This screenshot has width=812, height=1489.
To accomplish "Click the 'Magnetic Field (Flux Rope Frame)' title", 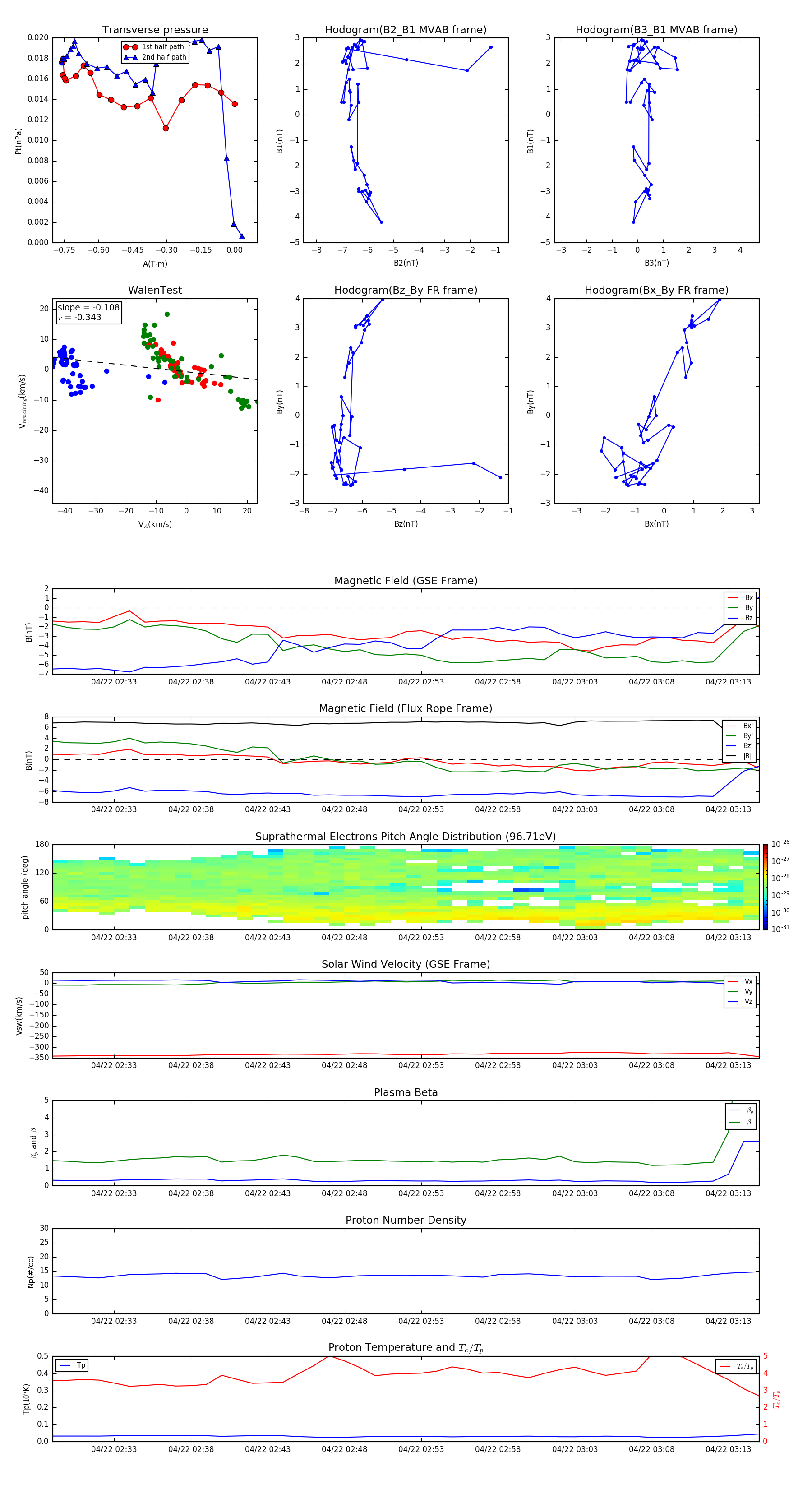I will point(406,709).
